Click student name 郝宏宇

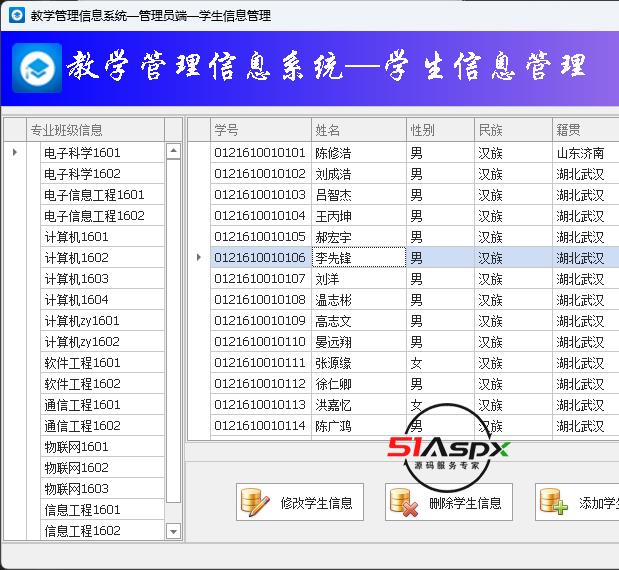pos(359,236)
